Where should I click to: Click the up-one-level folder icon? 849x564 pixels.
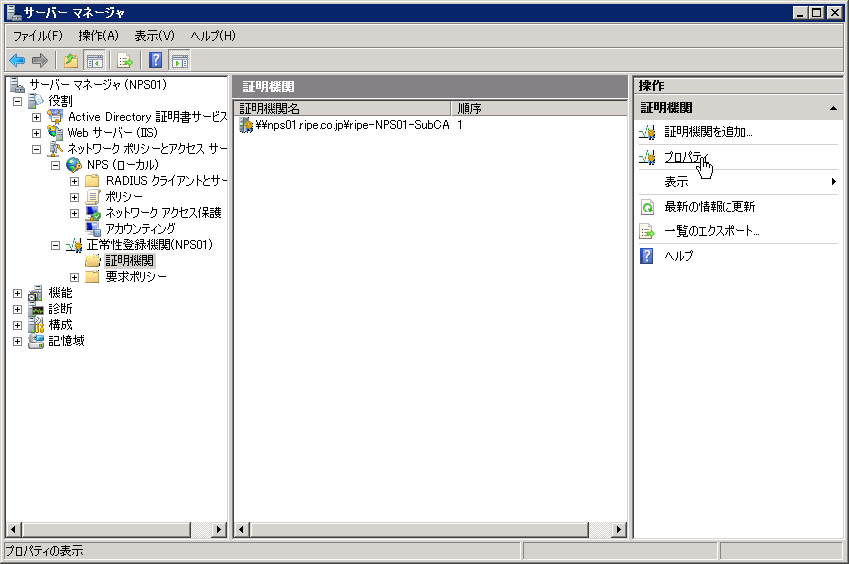[71, 60]
